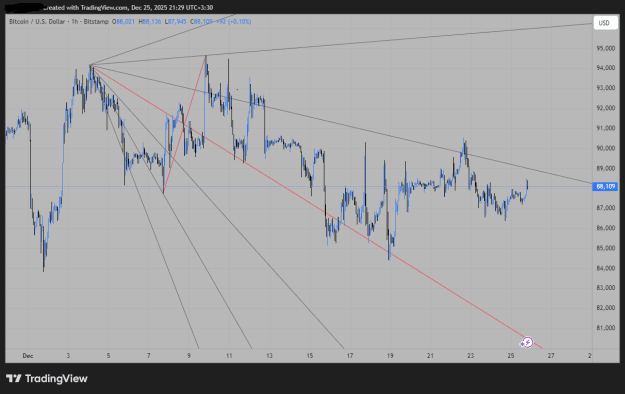The width and height of the screenshot is (625, 394).
Task: Click the 85,000 price axis label
Action: click(605, 248)
